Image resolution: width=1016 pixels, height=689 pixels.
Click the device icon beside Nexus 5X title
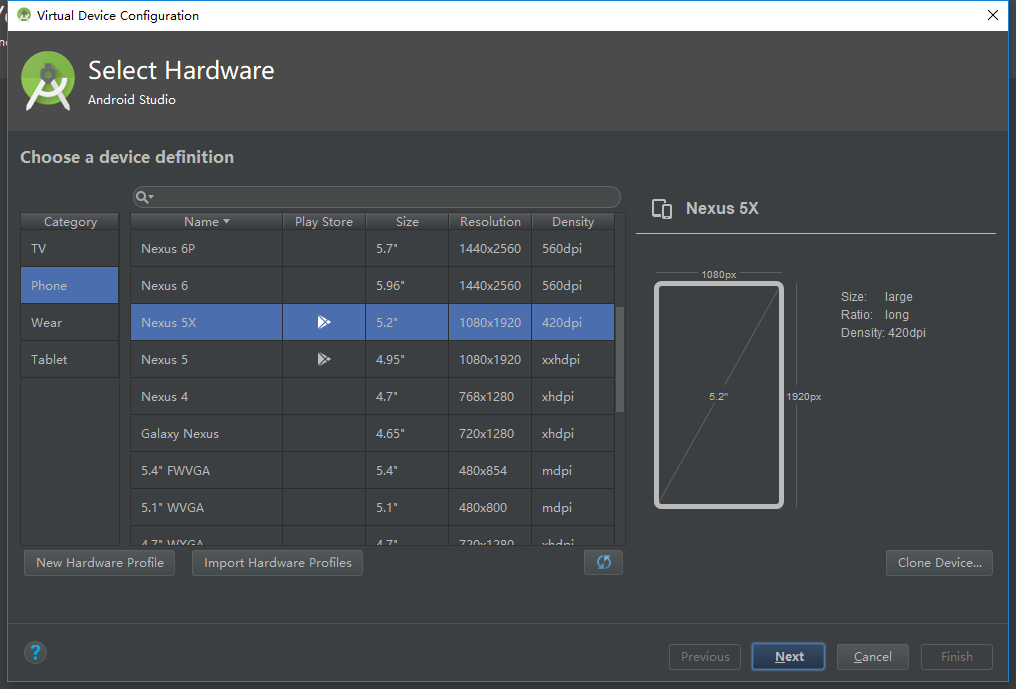click(662, 209)
